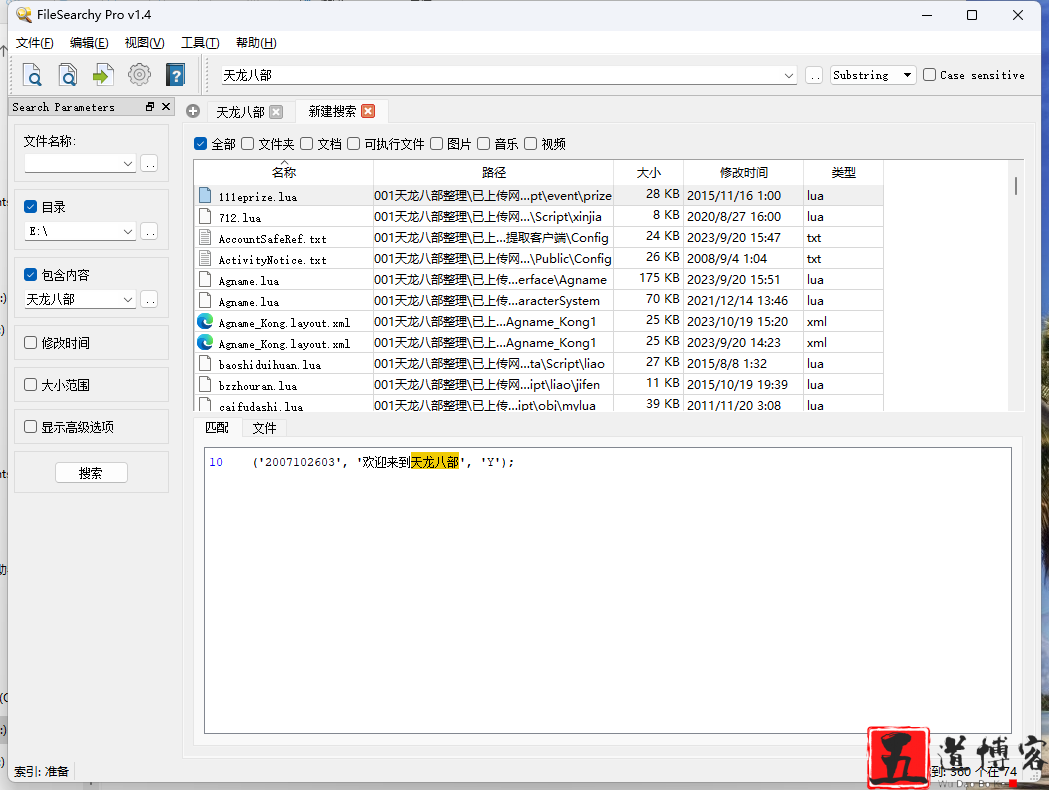The width and height of the screenshot is (1049, 790).
Task: Close the 天龙八部 search tab
Action: pyautogui.click(x=276, y=112)
